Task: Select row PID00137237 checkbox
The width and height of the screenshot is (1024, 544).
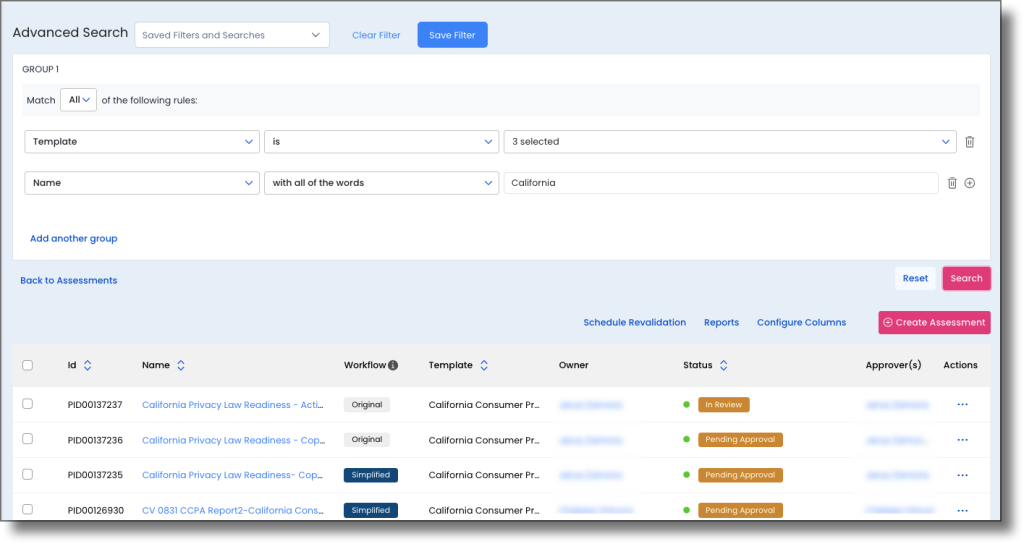Action: pyautogui.click(x=27, y=404)
